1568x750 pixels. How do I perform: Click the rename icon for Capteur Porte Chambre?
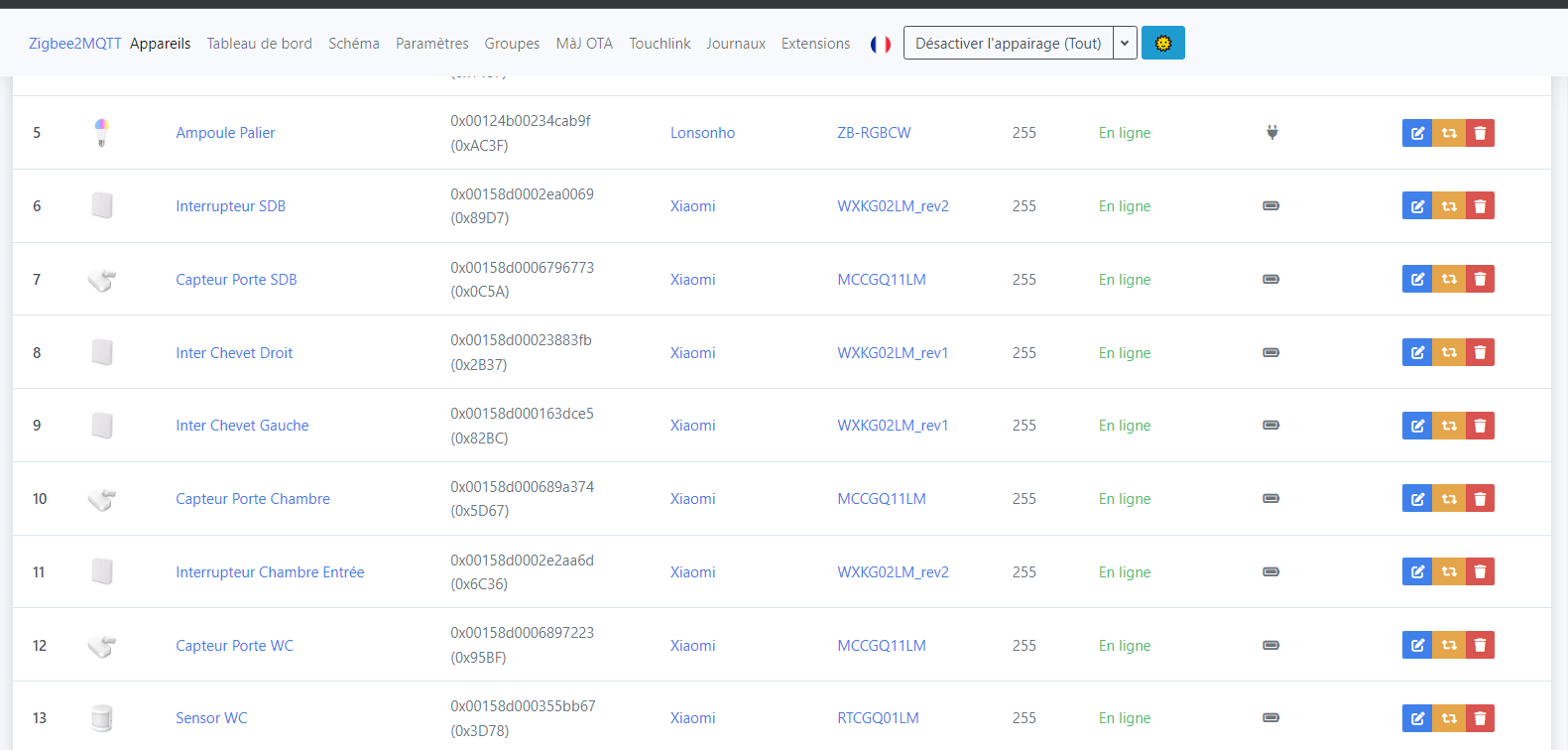[x=1417, y=499]
